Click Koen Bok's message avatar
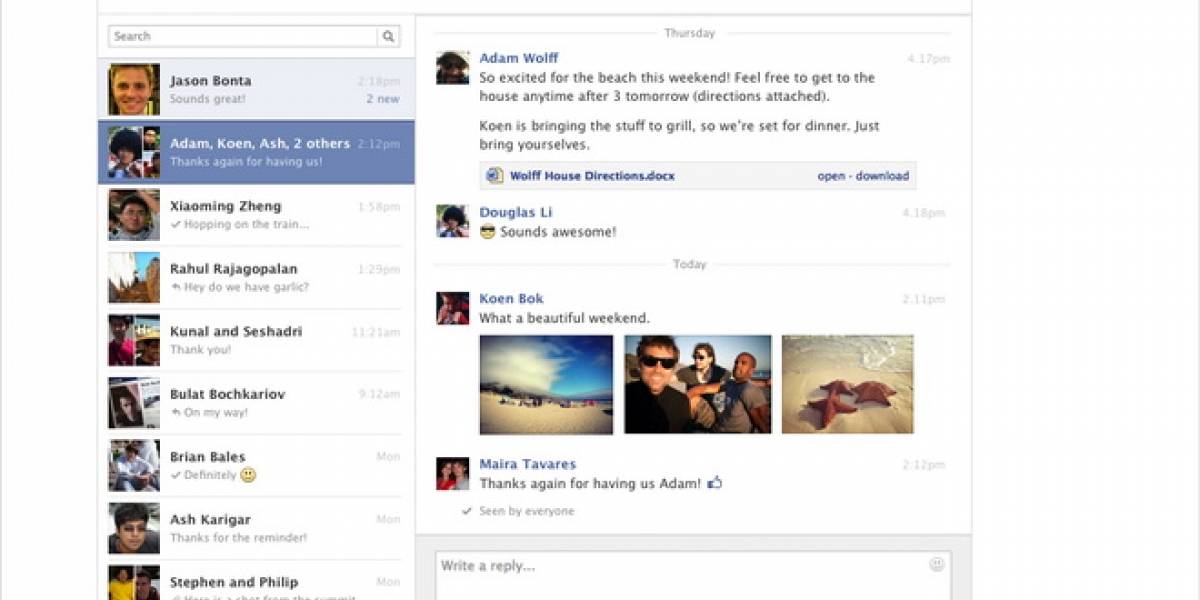The height and width of the screenshot is (600, 1200). coord(453,308)
